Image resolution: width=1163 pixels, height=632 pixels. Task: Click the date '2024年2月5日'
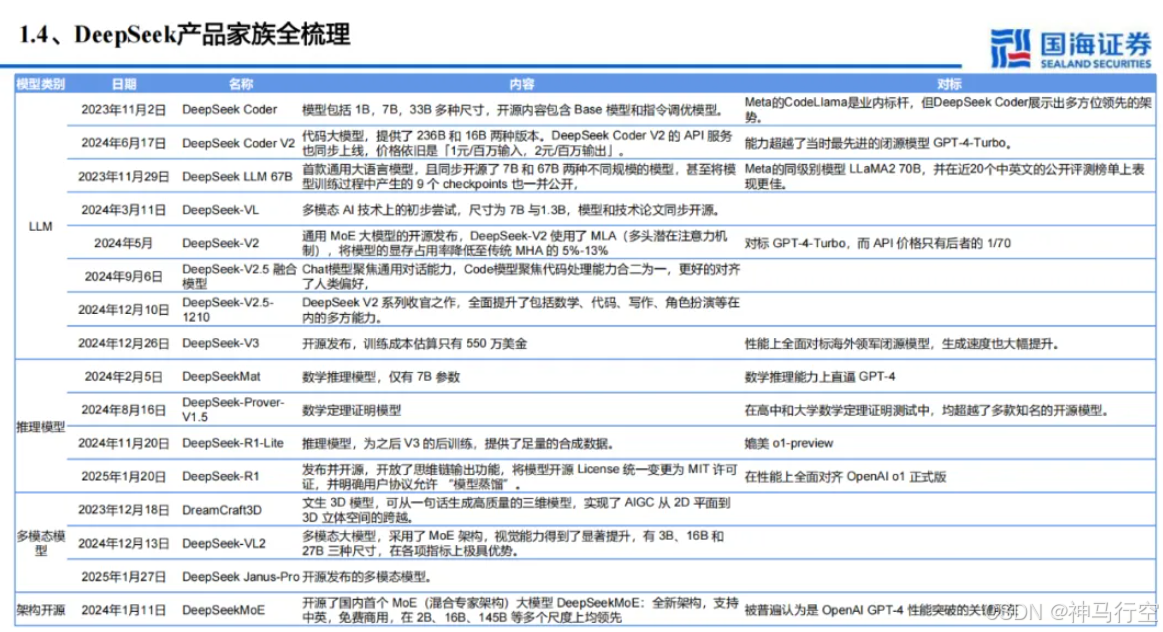pyautogui.click(x=124, y=377)
